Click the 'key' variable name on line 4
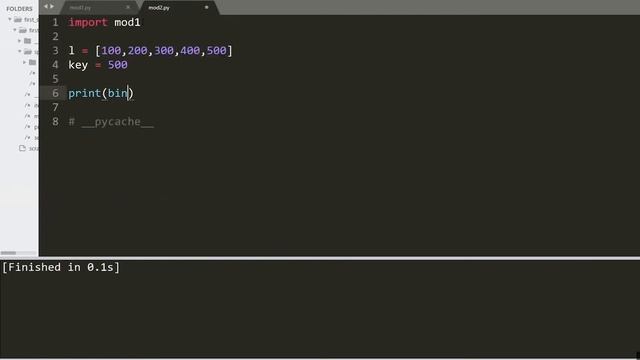Viewport: 640px width, 360px height. pos(78,65)
